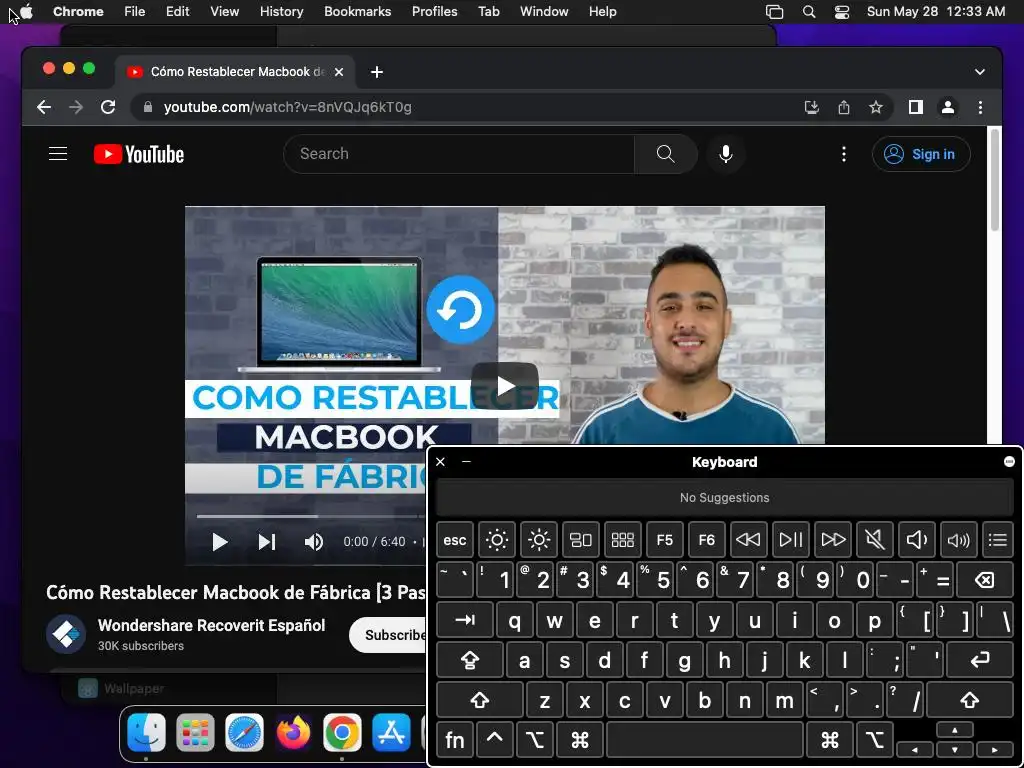1024x768 pixels.
Task: Decrease brightness on the virtual keyboard
Action: click(497, 540)
